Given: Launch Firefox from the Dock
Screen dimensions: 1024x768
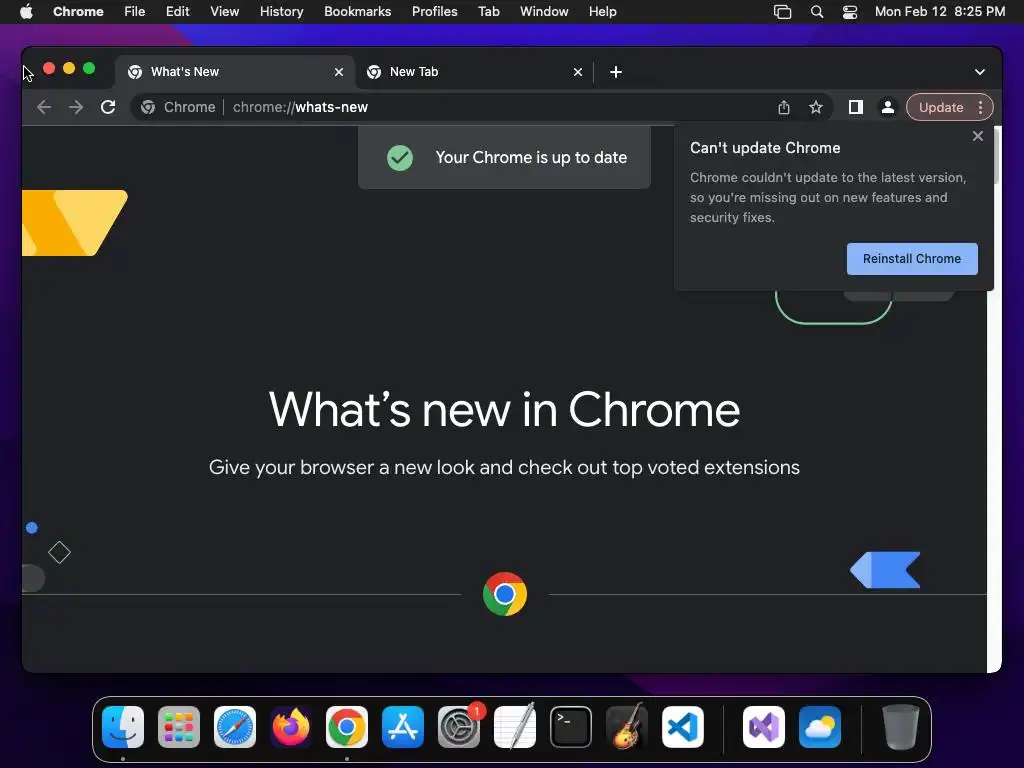Looking at the screenshot, I should tap(291, 727).
